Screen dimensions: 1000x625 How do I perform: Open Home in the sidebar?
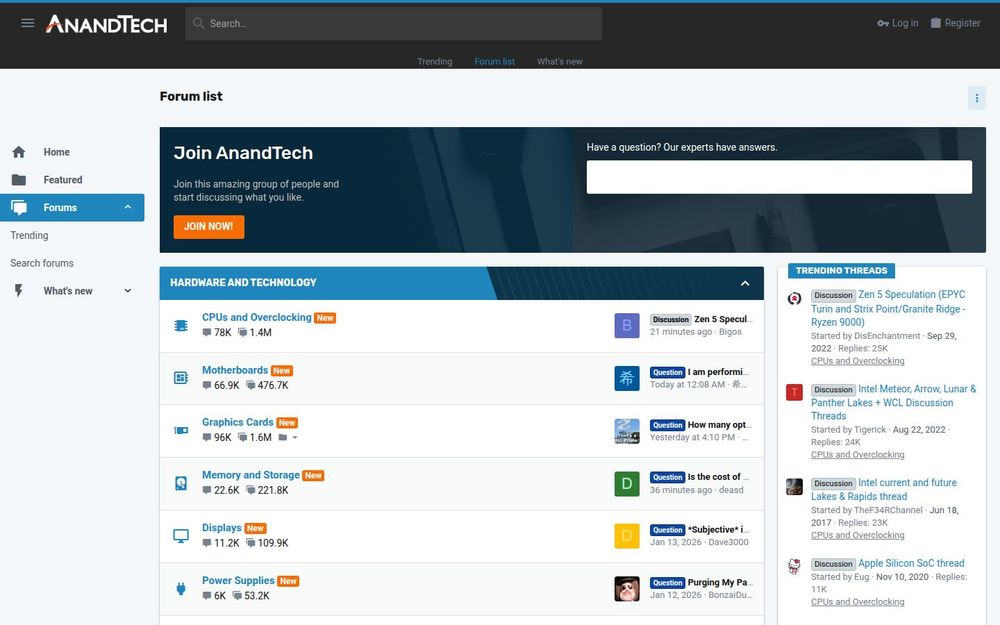[57, 152]
